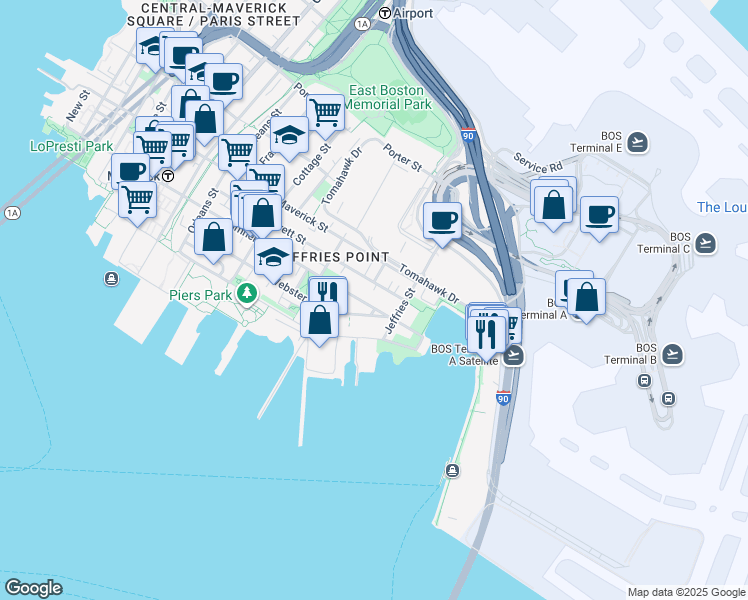Image resolution: width=748 pixels, height=600 pixels.
Task: Click the BOS Terminal E text label
Action: 596,142
